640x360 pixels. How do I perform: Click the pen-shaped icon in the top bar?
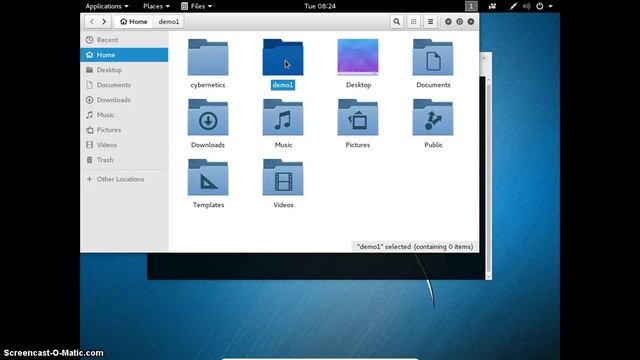point(513,6)
